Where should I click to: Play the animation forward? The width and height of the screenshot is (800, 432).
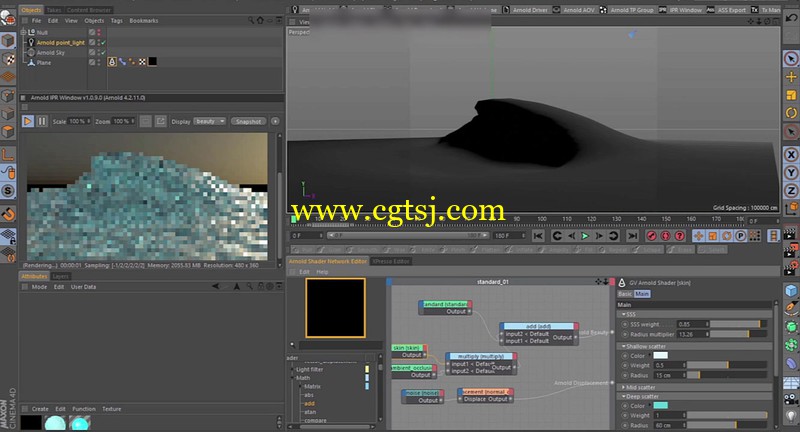(x=585, y=236)
